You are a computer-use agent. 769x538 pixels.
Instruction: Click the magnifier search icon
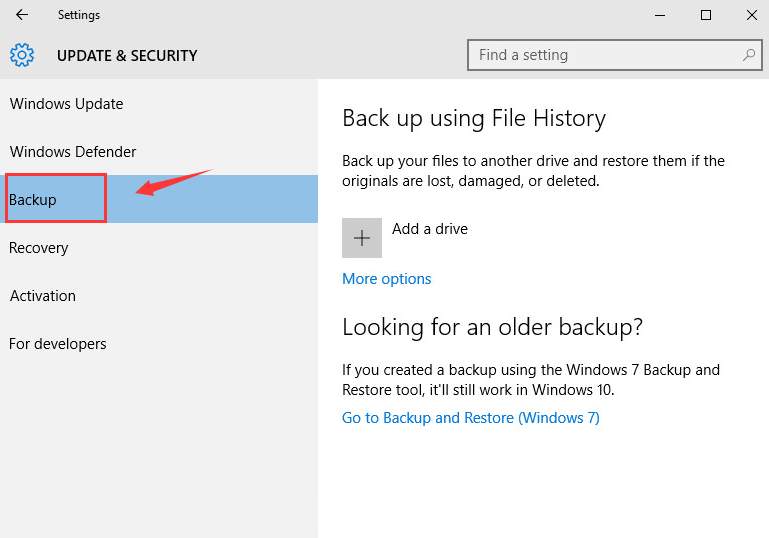[x=748, y=55]
